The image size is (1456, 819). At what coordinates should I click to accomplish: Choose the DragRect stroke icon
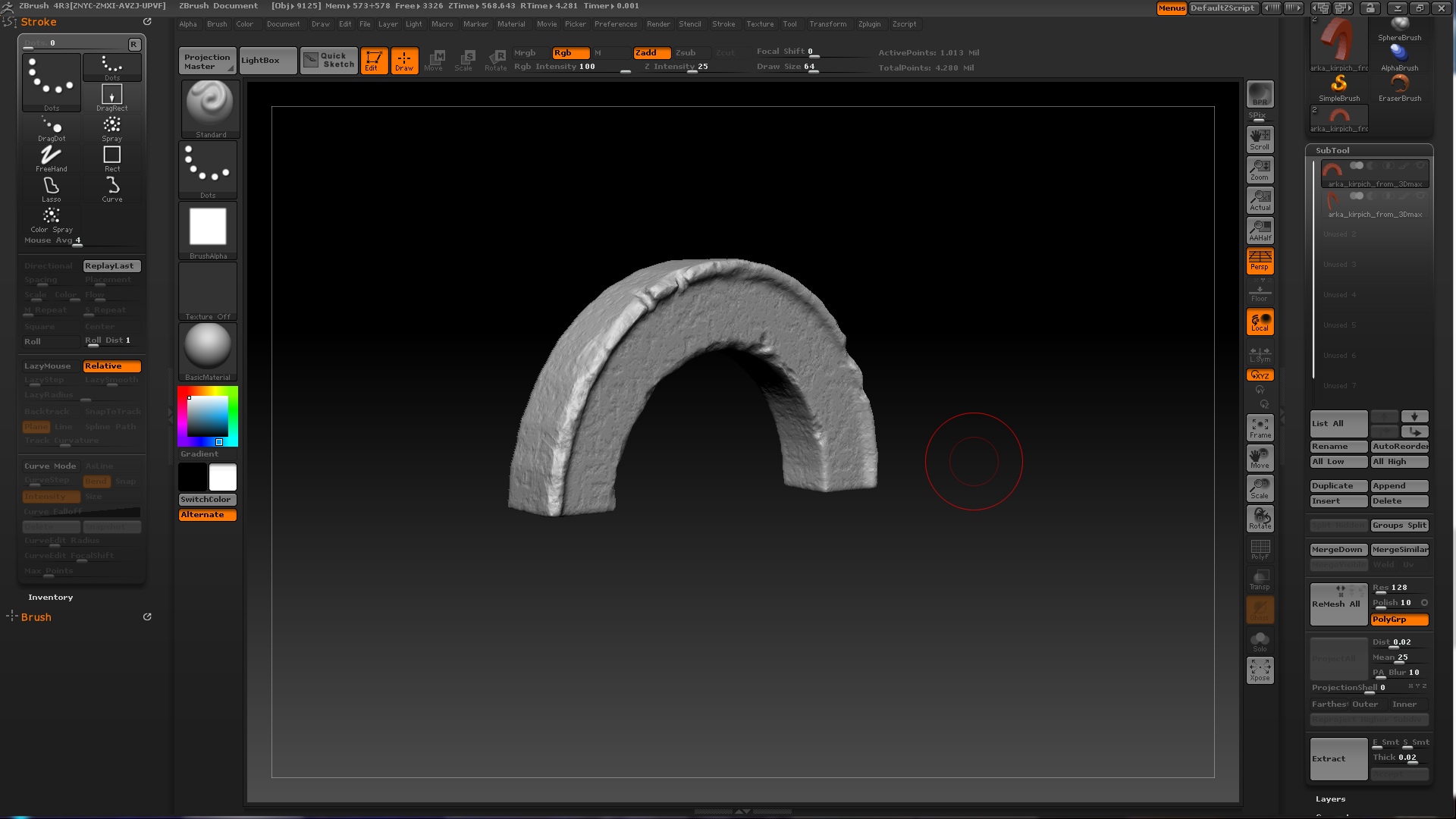(x=111, y=96)
